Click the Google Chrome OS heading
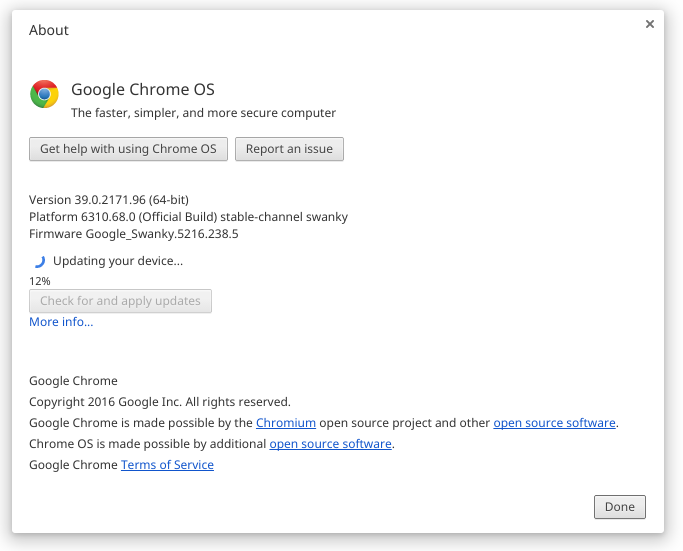This screenshot has width=683, height=551. tap(143, 89)
